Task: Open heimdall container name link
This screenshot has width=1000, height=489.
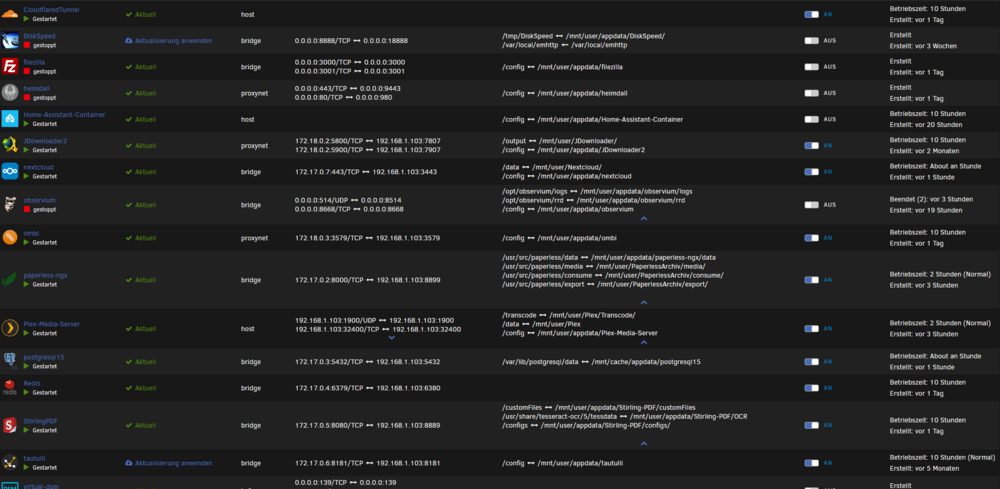Action: [36, 88]
